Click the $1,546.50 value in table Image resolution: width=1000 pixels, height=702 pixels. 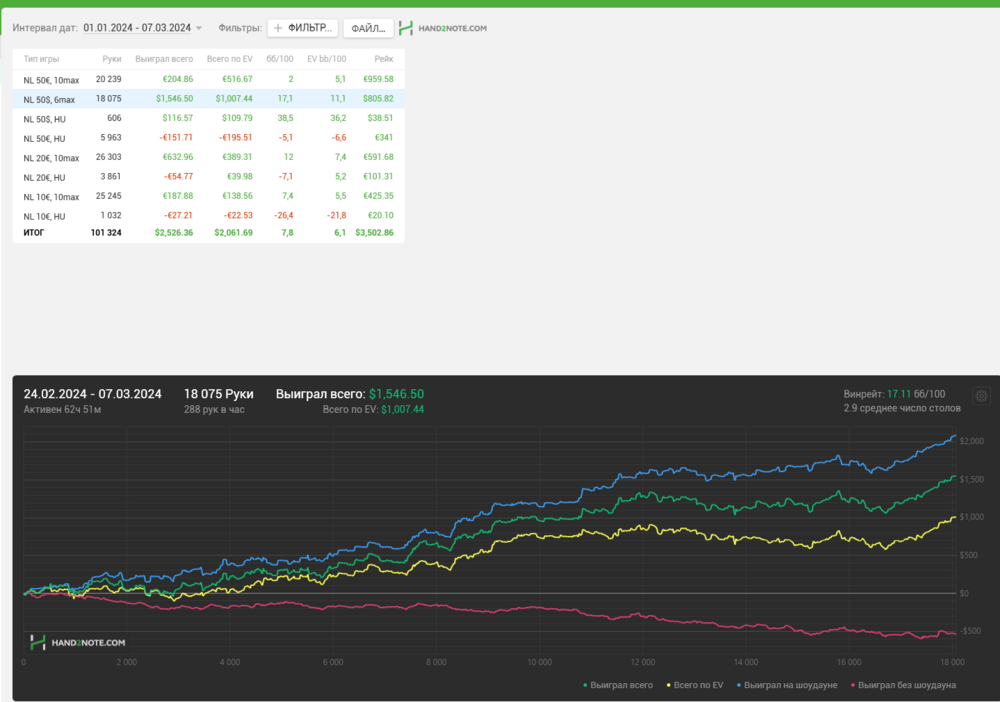pos(174,99)
